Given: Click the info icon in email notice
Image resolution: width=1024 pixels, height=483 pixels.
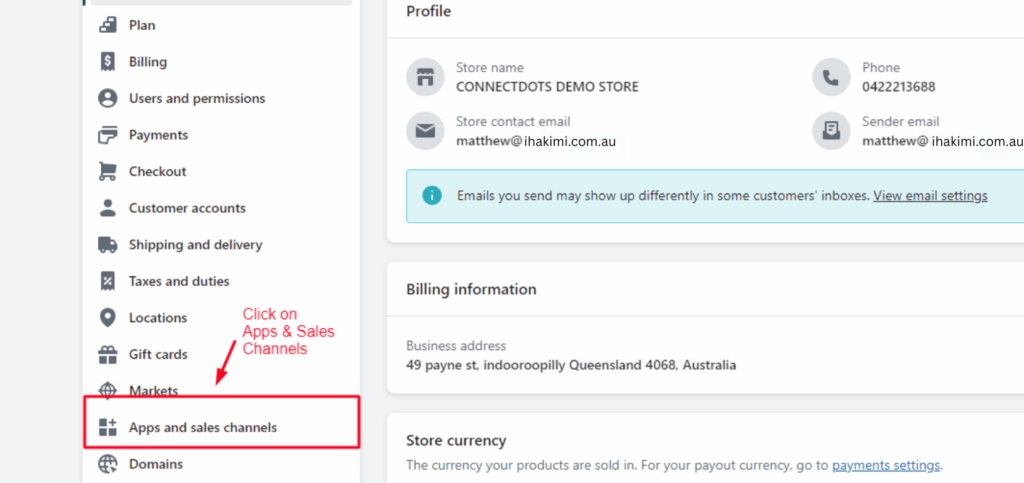Looking at the screenshot, I should coord(432,196).
